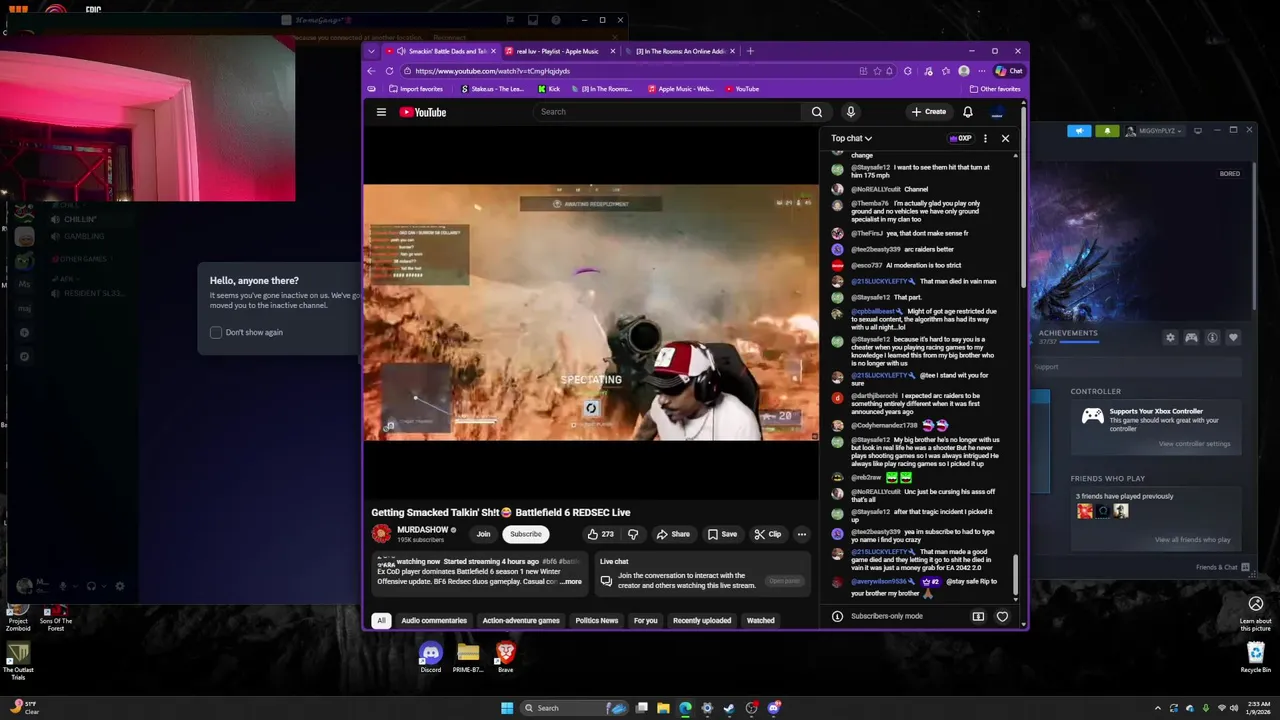This screenshot has width=1280, height=720.
Task: Open the YouTube account avatar menu
Action: pyautogui.click(x=997, y=112)
